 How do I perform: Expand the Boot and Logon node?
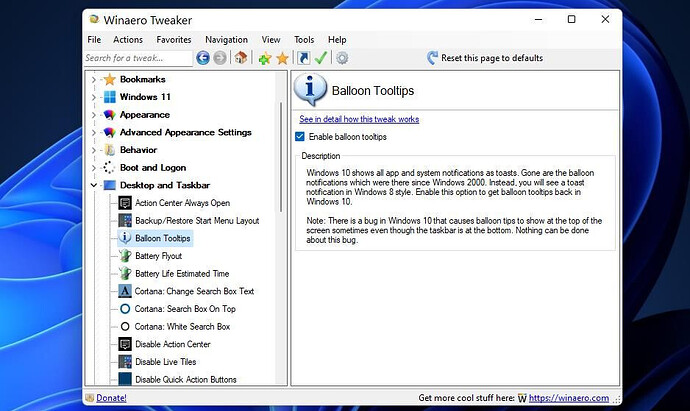point(93,168)
